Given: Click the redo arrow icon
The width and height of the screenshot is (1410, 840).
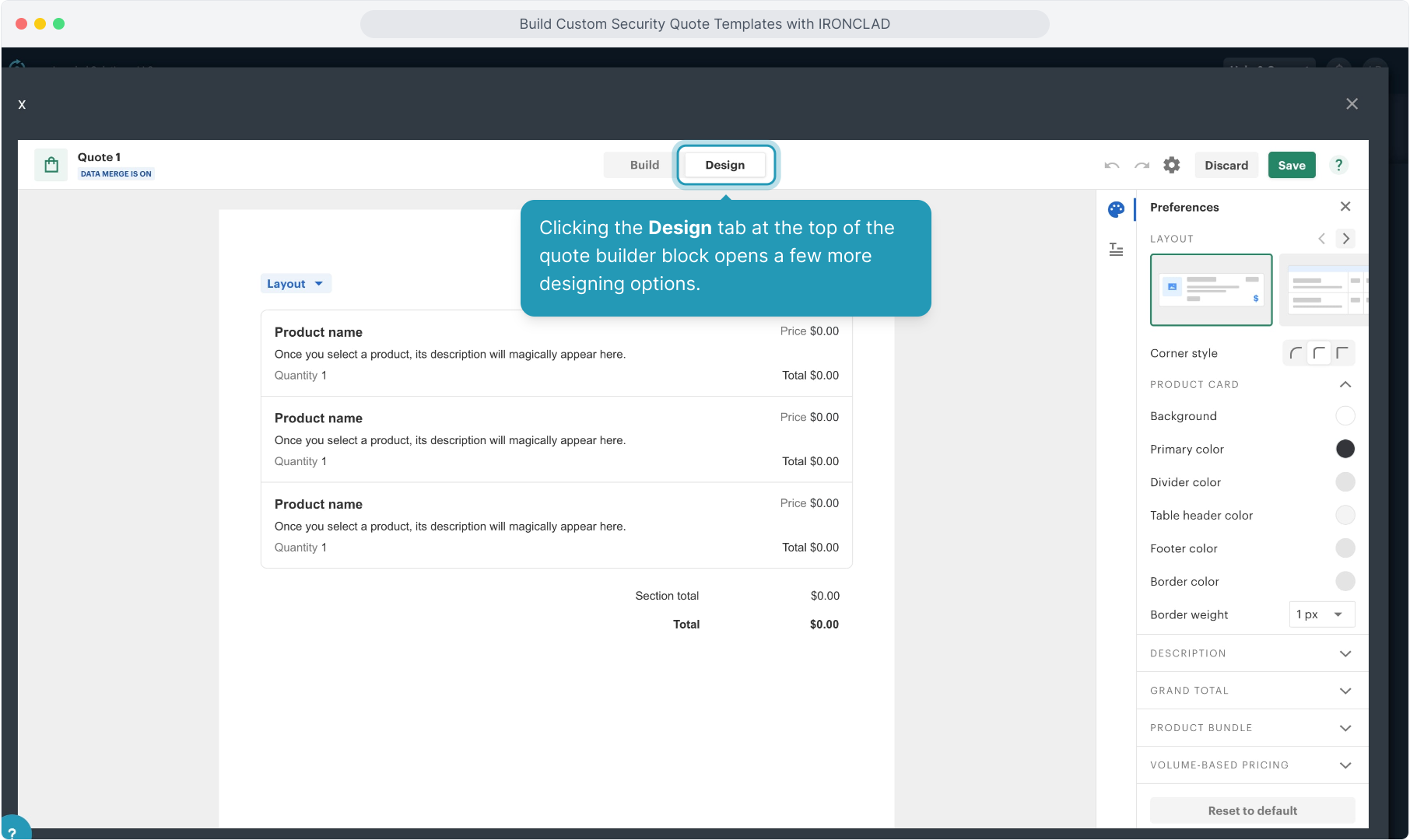Looking at the screenshot, I should (1142, 165).
